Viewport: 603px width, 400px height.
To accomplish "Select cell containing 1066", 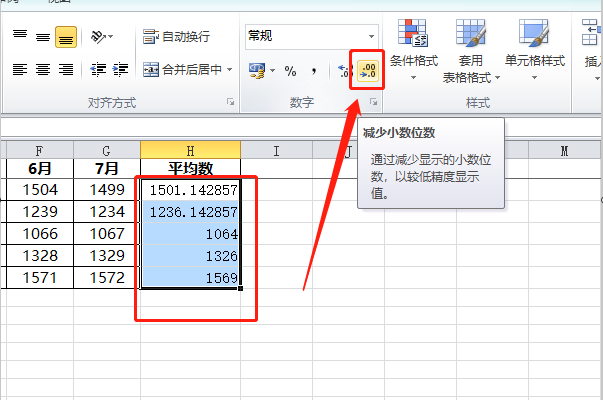I will click(x=40, y=233).
